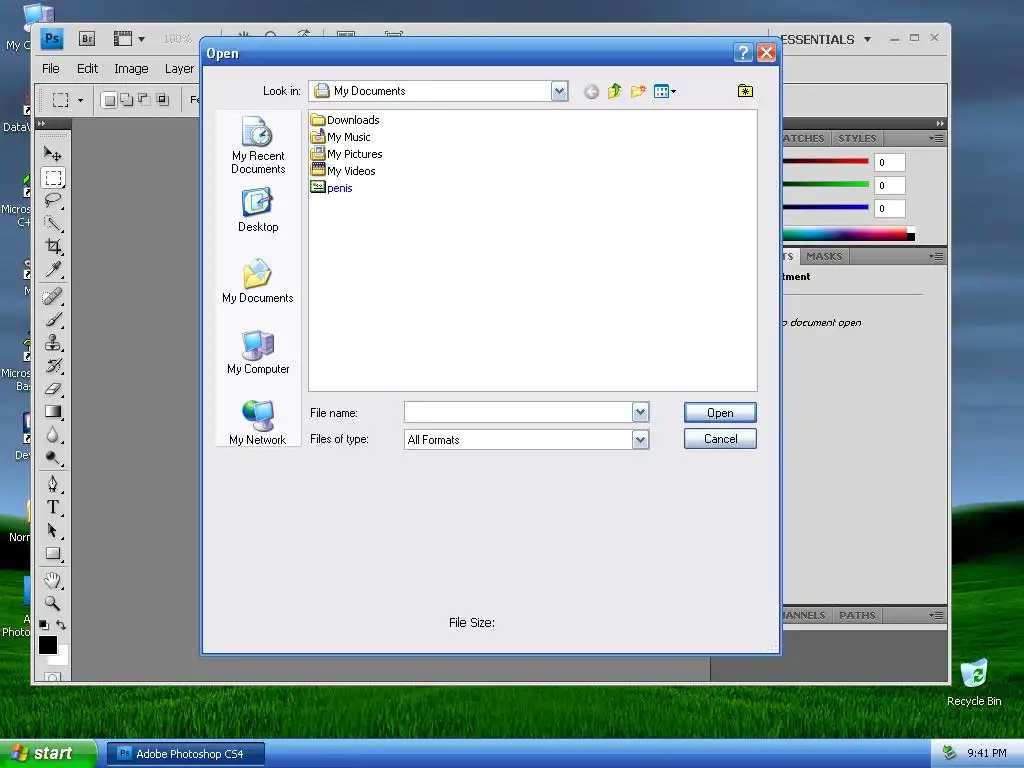The height and width of the screenshot is (768, 1024).
Task: Go to My Computer in places bar
Action: pos(258,352)
